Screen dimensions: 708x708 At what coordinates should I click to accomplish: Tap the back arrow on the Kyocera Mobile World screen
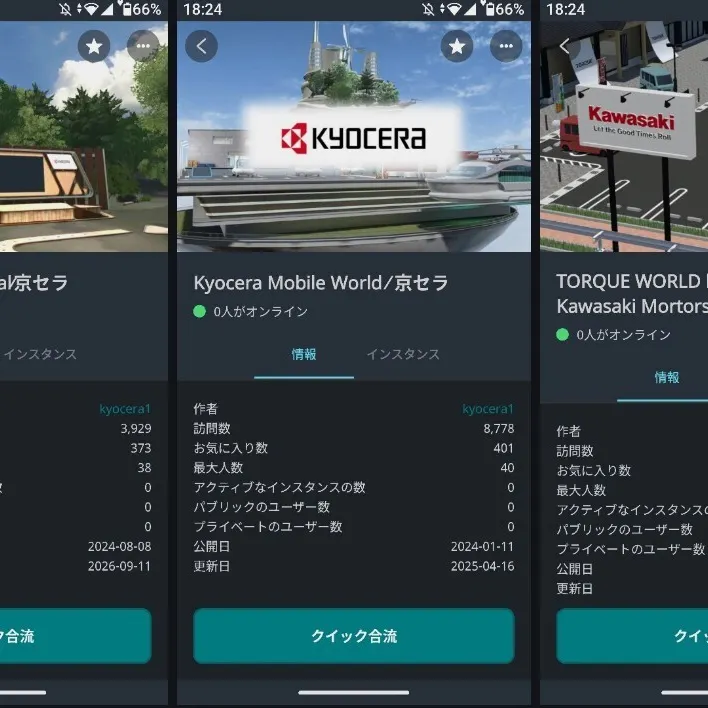[x=201, y=46]
